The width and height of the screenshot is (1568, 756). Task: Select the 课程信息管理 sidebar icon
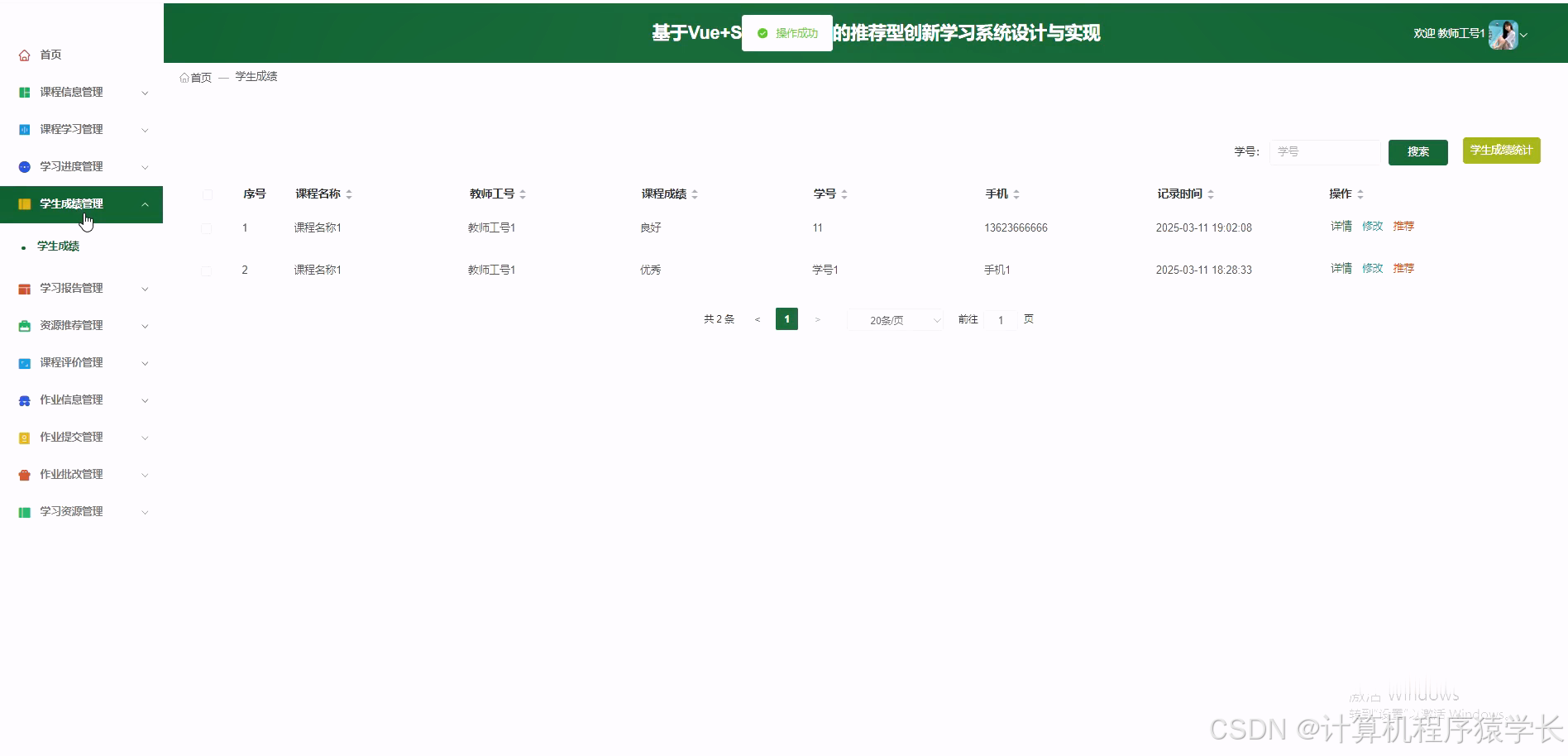coord(23,92)
